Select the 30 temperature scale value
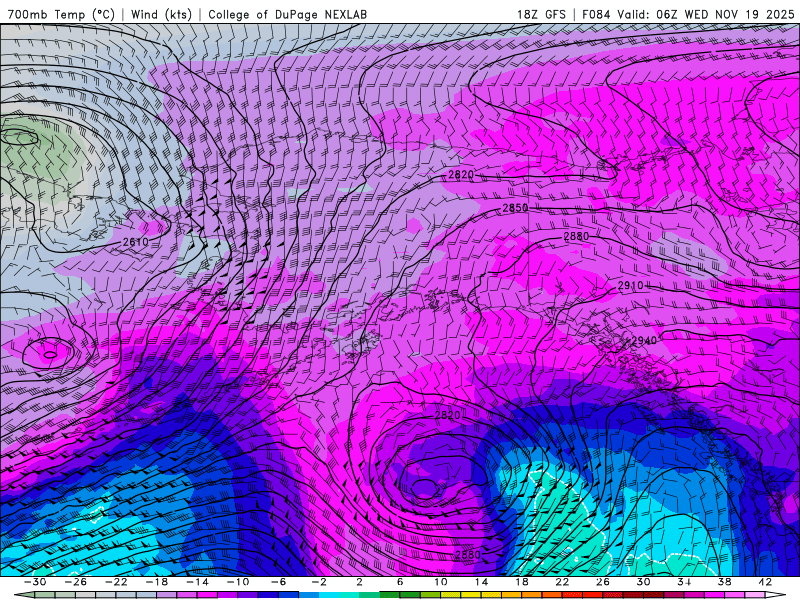Image resolution: width=800 pixels, height=600 pixels. tap(643, 582)
